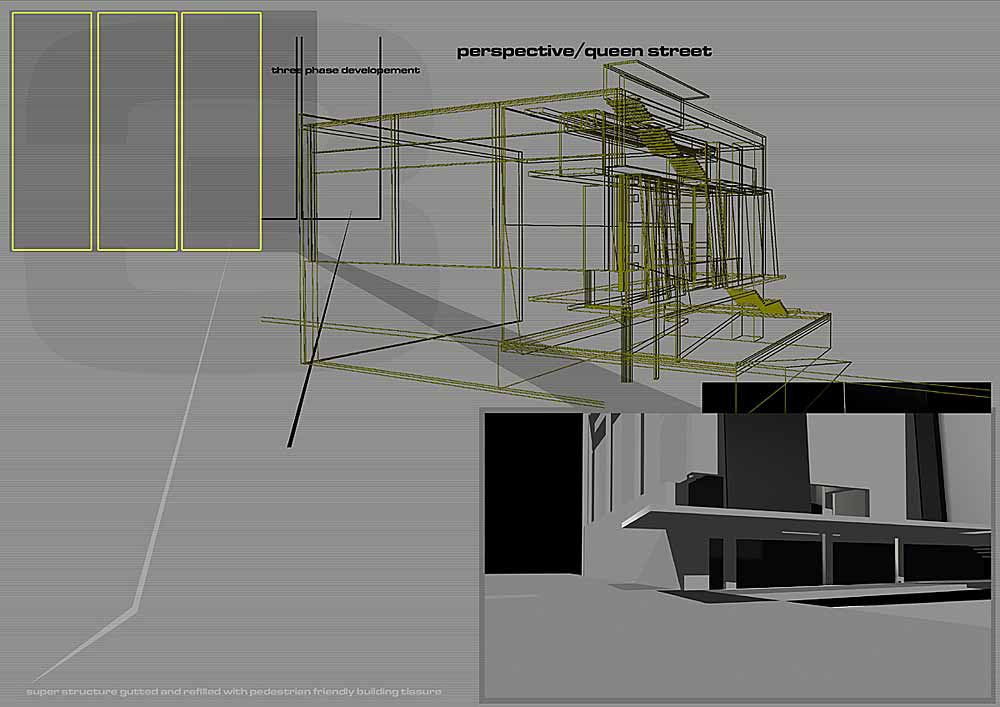Select the rightmost yellow-outlined panel

221,131
